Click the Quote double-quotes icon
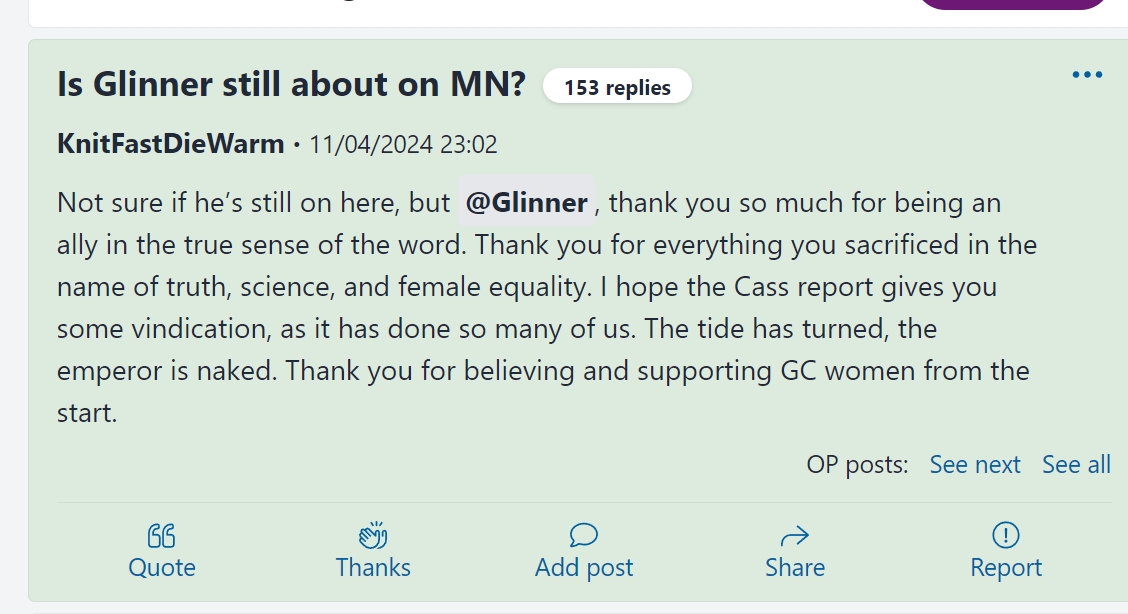The width and height of the screenshot is (1128, 614). click(162, 536)
